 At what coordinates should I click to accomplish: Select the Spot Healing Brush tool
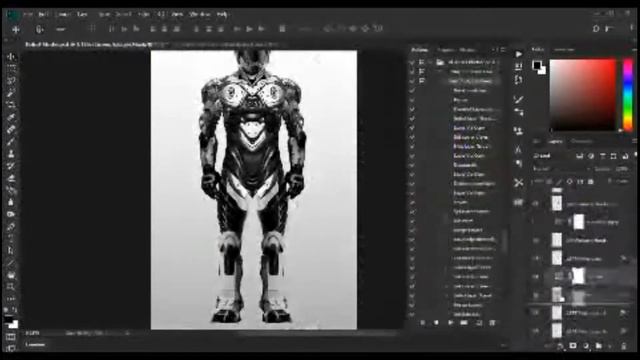coord(11,129)
